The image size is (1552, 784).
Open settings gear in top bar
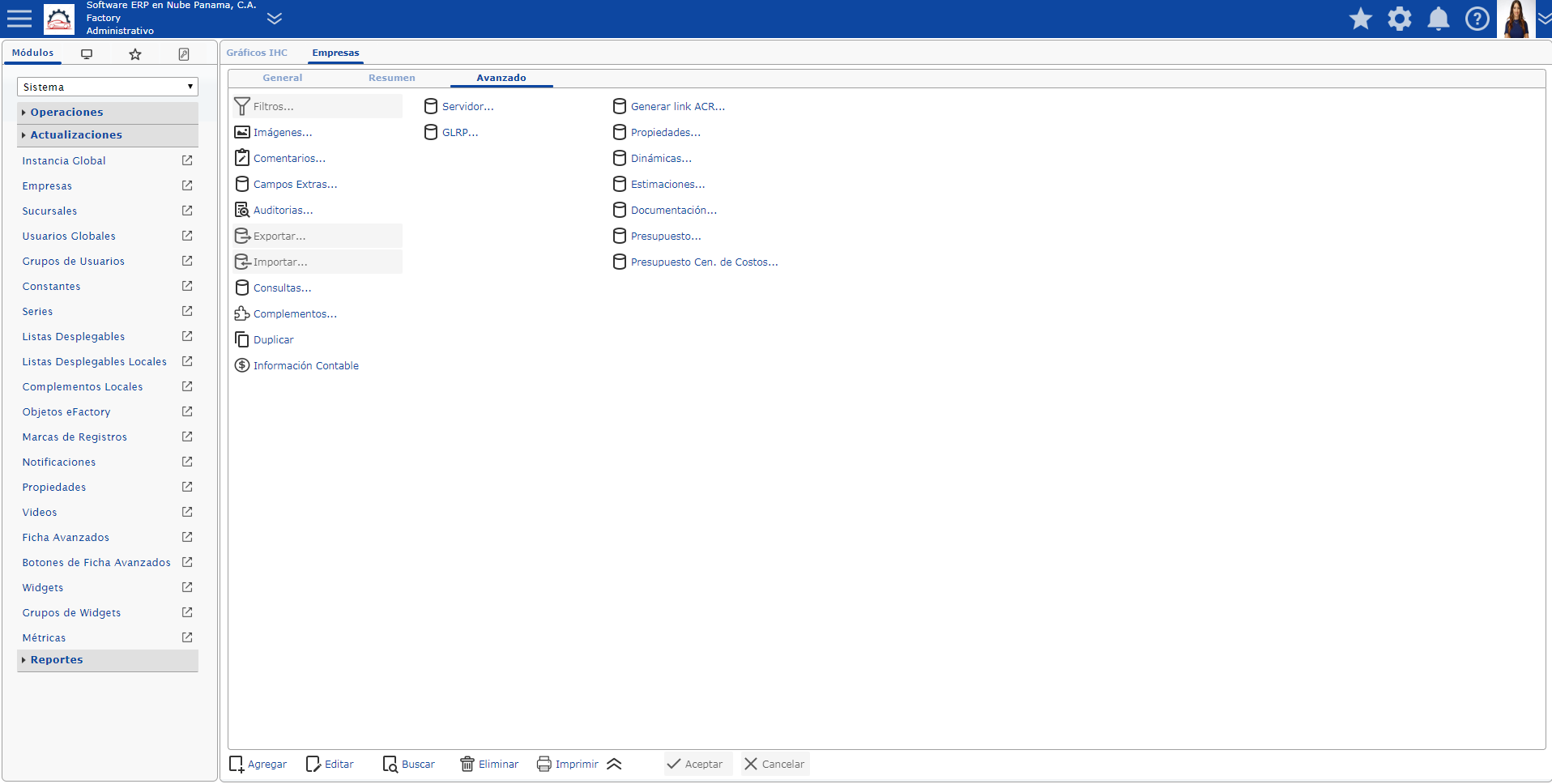tap(1400, 19)
